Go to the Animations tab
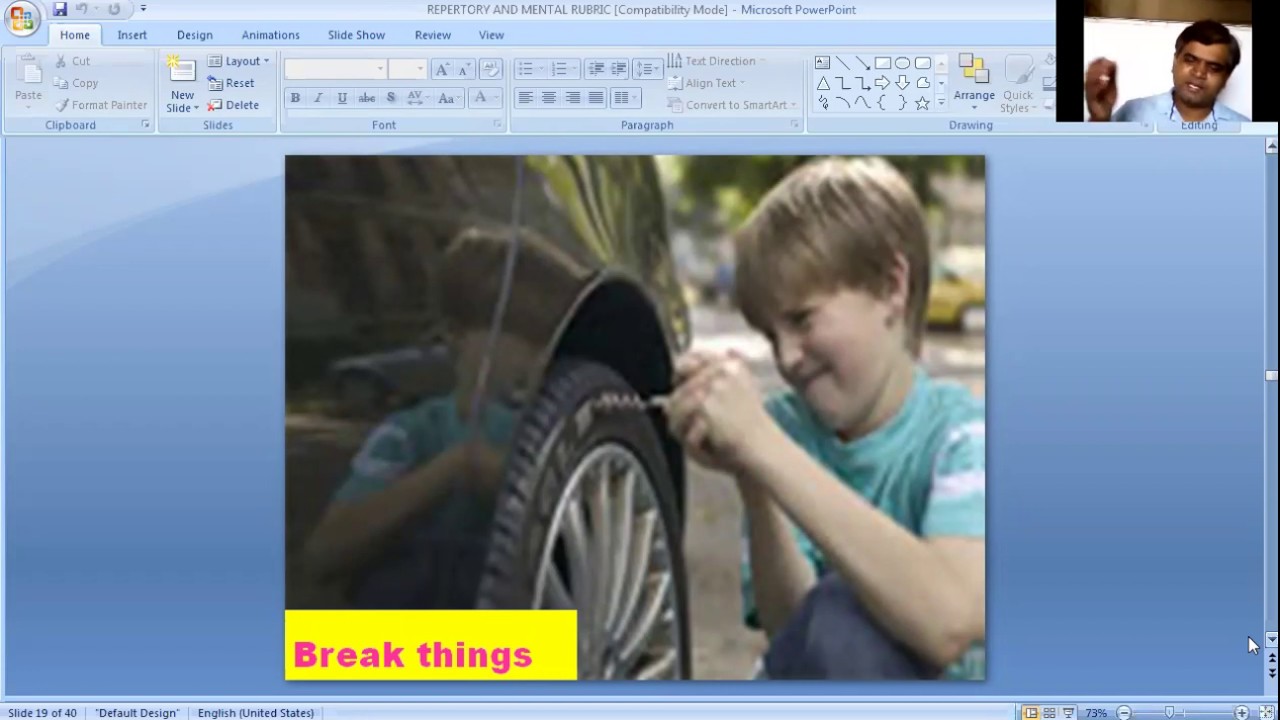This screenshot has height=720, width=1280. (x=270, y=35)
